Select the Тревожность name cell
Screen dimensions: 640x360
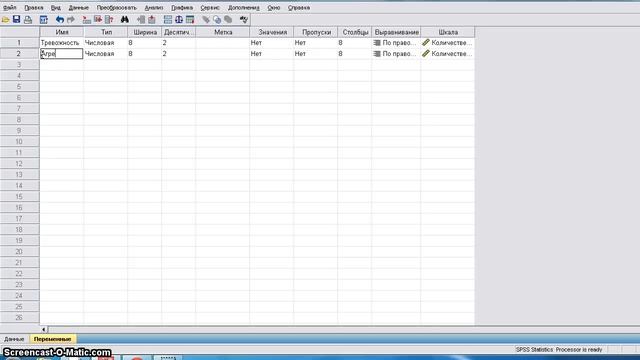click(62, 43)
